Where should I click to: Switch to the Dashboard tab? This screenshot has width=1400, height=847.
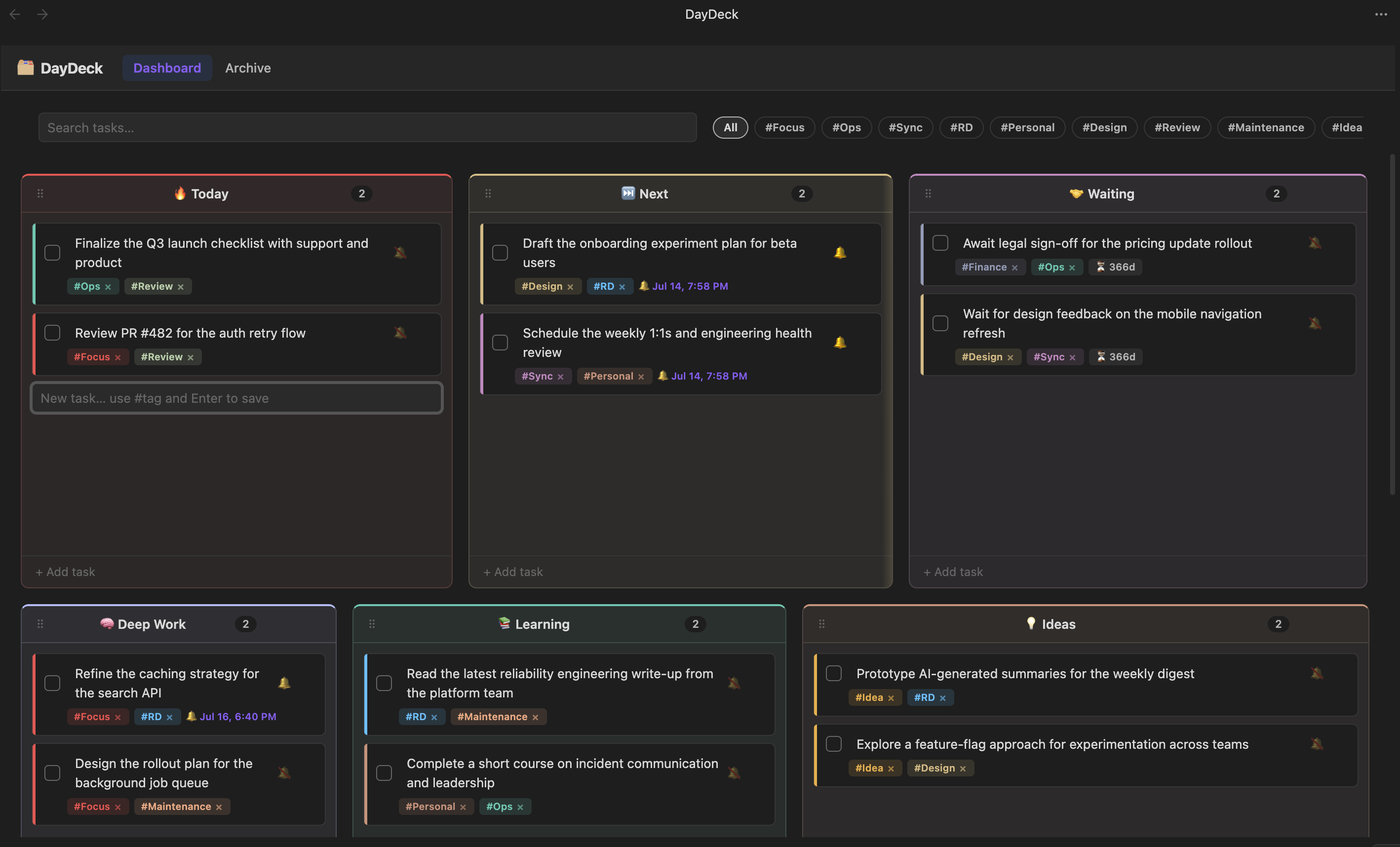coord(167,68)
